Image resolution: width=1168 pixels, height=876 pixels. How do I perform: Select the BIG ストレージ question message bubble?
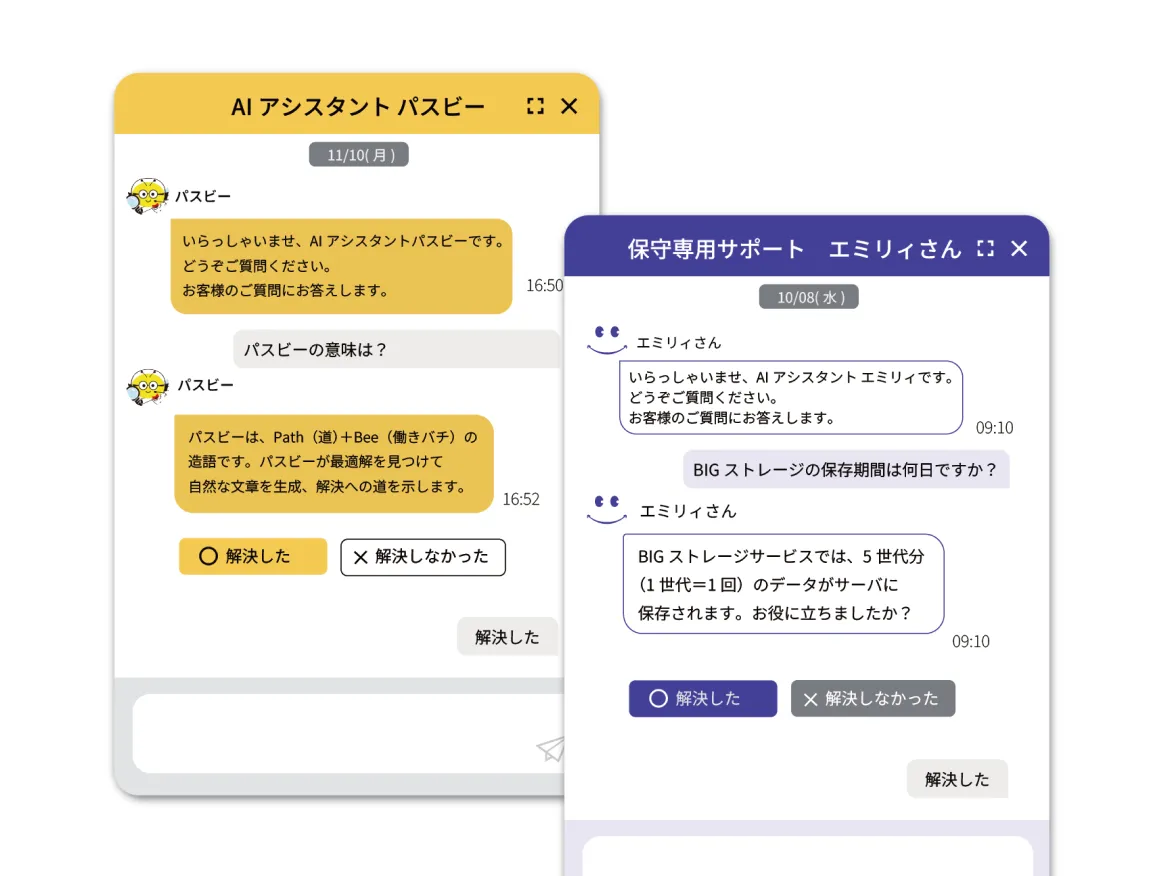pyautogui.click(x=845, y=469)
